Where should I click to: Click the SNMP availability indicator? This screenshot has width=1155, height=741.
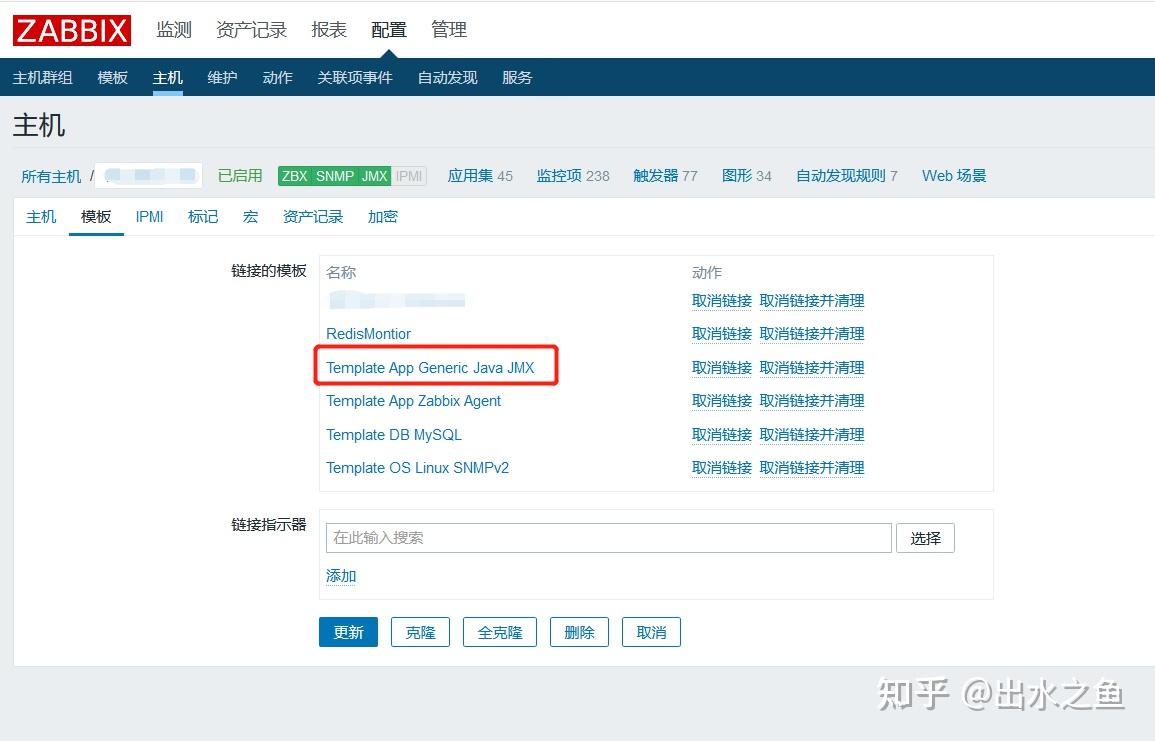[333, 176]
